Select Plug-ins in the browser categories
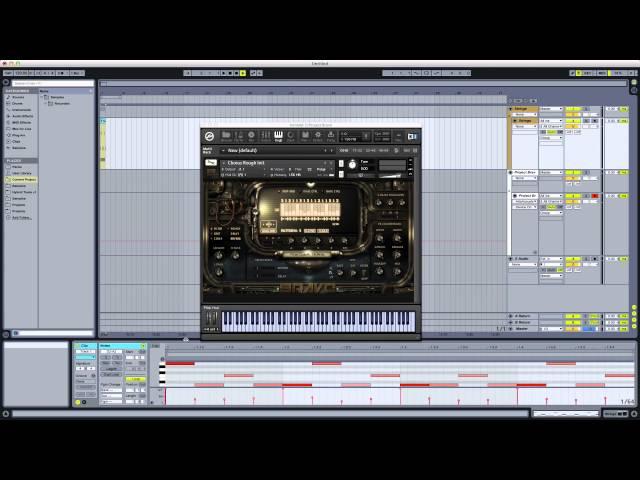 pyautogui.click(x=18, y=135)
